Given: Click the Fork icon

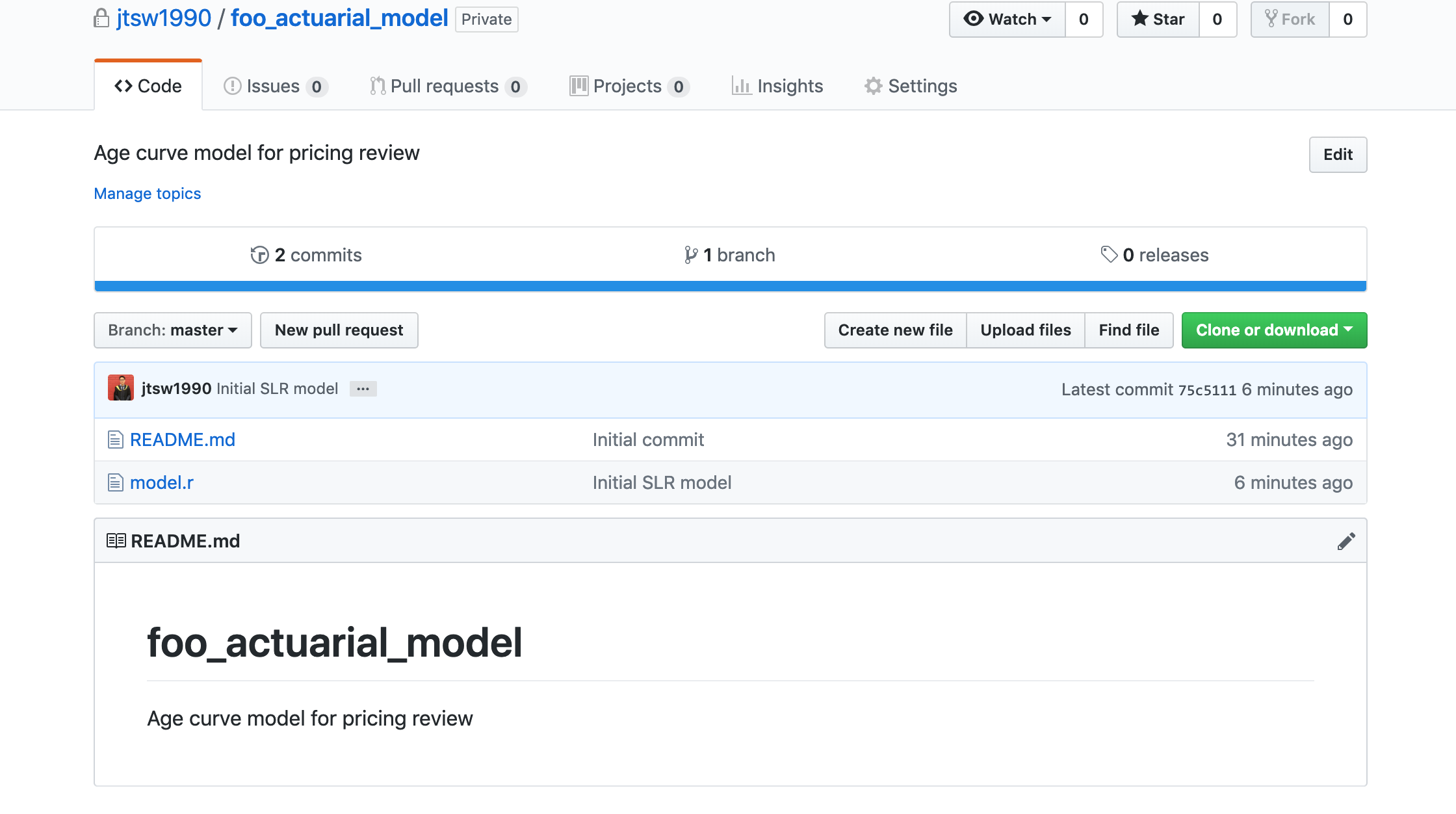Looking at the screenshot, I should click(1272, 20).
